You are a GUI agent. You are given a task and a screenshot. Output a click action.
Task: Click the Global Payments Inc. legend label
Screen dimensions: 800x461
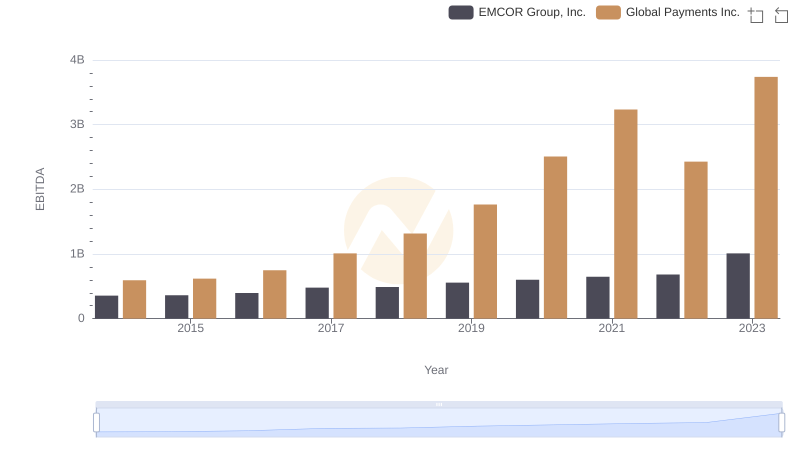coord(683,12)
